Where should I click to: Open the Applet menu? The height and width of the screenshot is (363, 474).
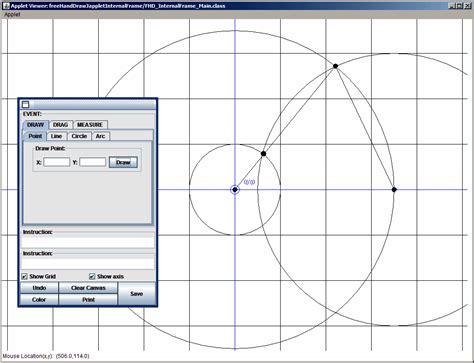[x=12, y=14]
